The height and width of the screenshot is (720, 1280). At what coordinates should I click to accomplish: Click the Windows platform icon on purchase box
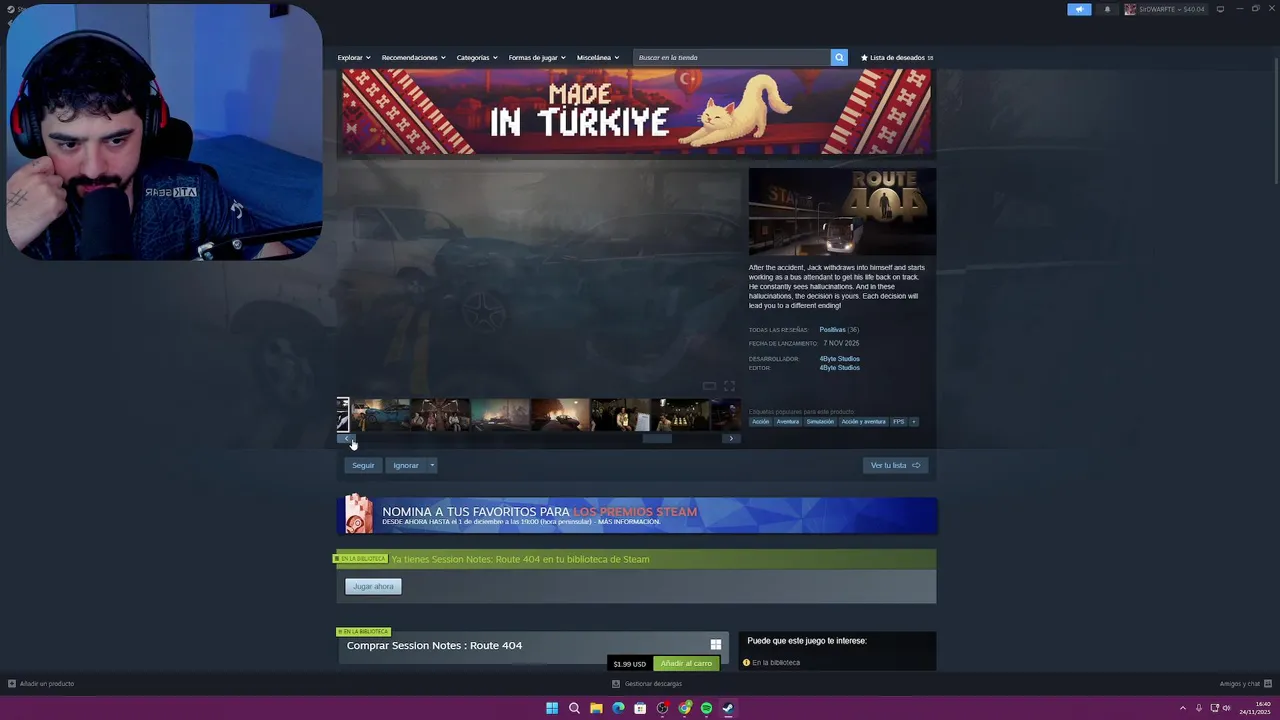pyautogui.click(x=715, y=645)
